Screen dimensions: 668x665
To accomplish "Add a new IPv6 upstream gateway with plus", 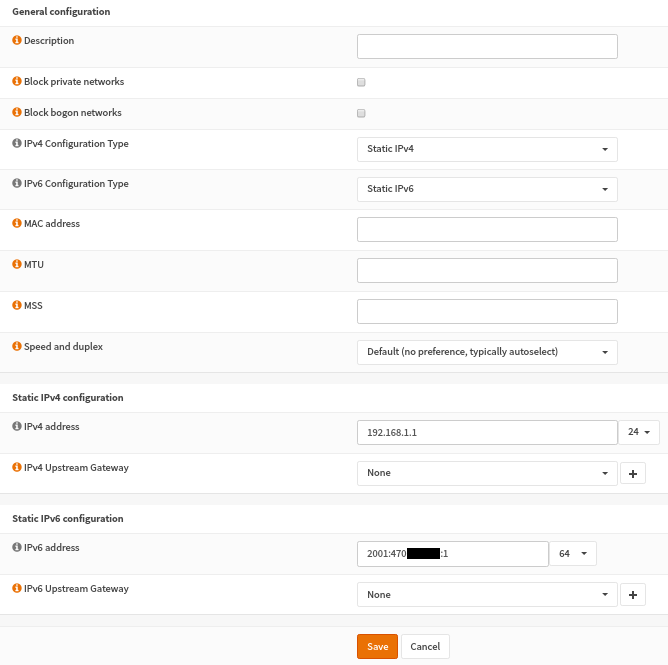I will (x=633, y=595).
